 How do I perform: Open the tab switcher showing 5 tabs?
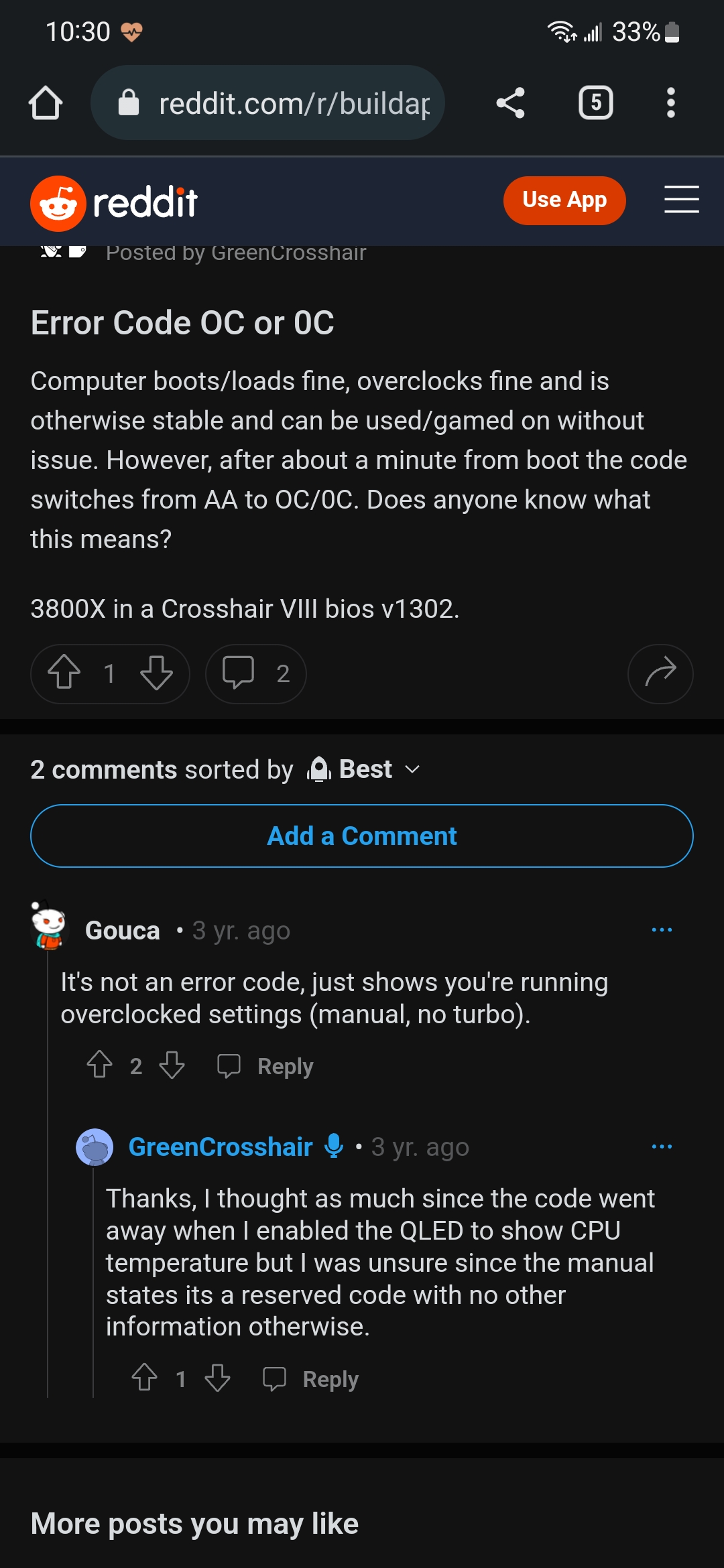(x=595, y=103)
